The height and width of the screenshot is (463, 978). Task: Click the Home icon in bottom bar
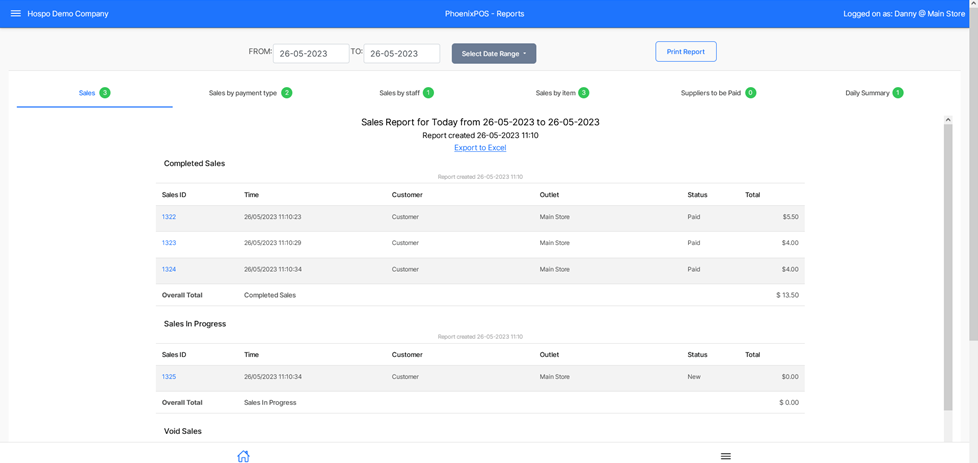pyautogui.click(x=243, y=456)
